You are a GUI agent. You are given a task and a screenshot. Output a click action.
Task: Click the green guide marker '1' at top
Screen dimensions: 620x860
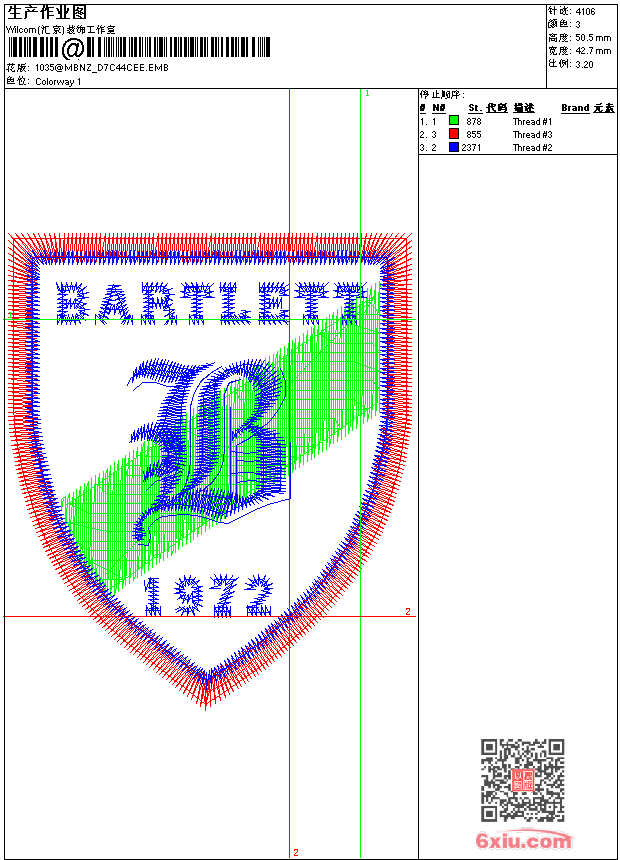click(367, 94)
